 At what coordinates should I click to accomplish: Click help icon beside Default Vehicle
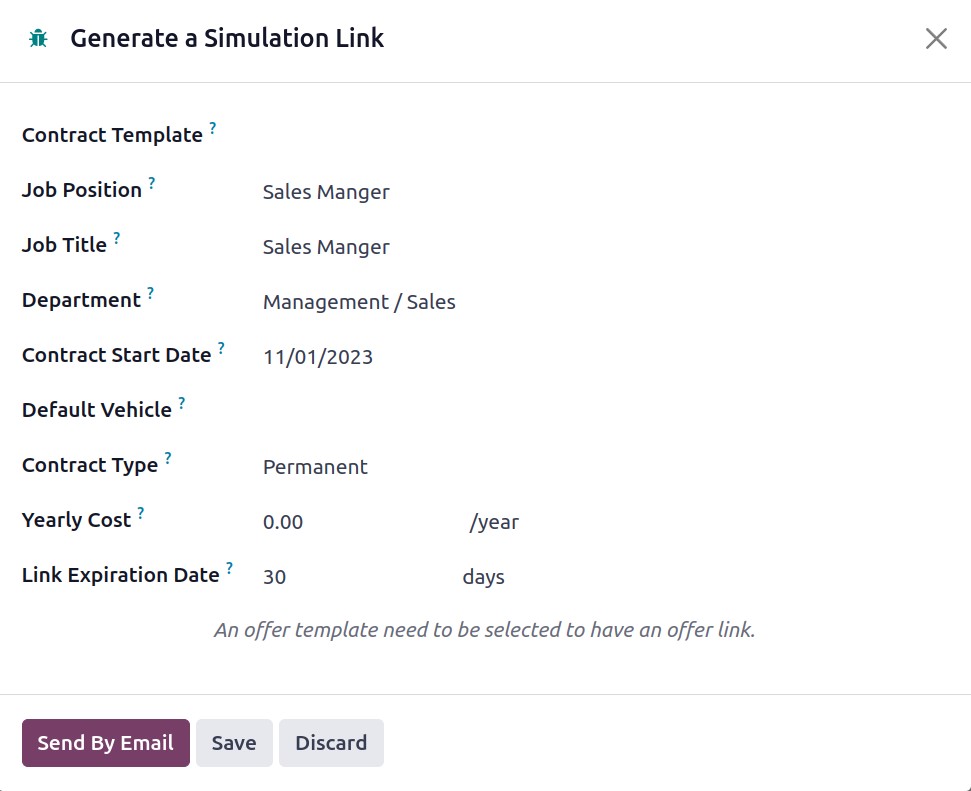coord(181,403)
